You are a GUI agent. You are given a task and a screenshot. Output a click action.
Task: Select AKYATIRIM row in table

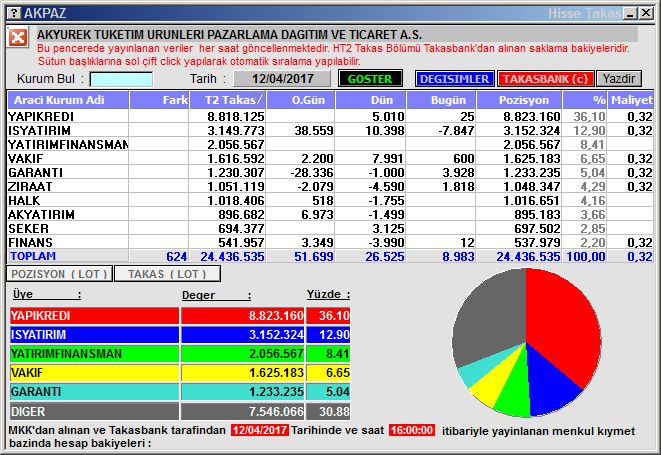[330, 214]
